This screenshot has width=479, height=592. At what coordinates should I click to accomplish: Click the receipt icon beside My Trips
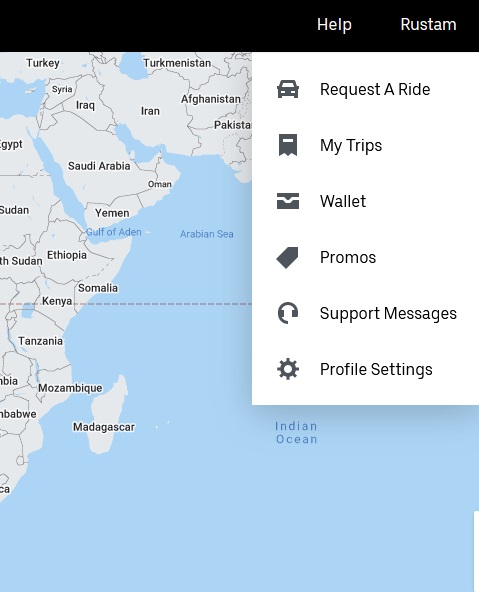pyautogui.click(x=288, y=145)
